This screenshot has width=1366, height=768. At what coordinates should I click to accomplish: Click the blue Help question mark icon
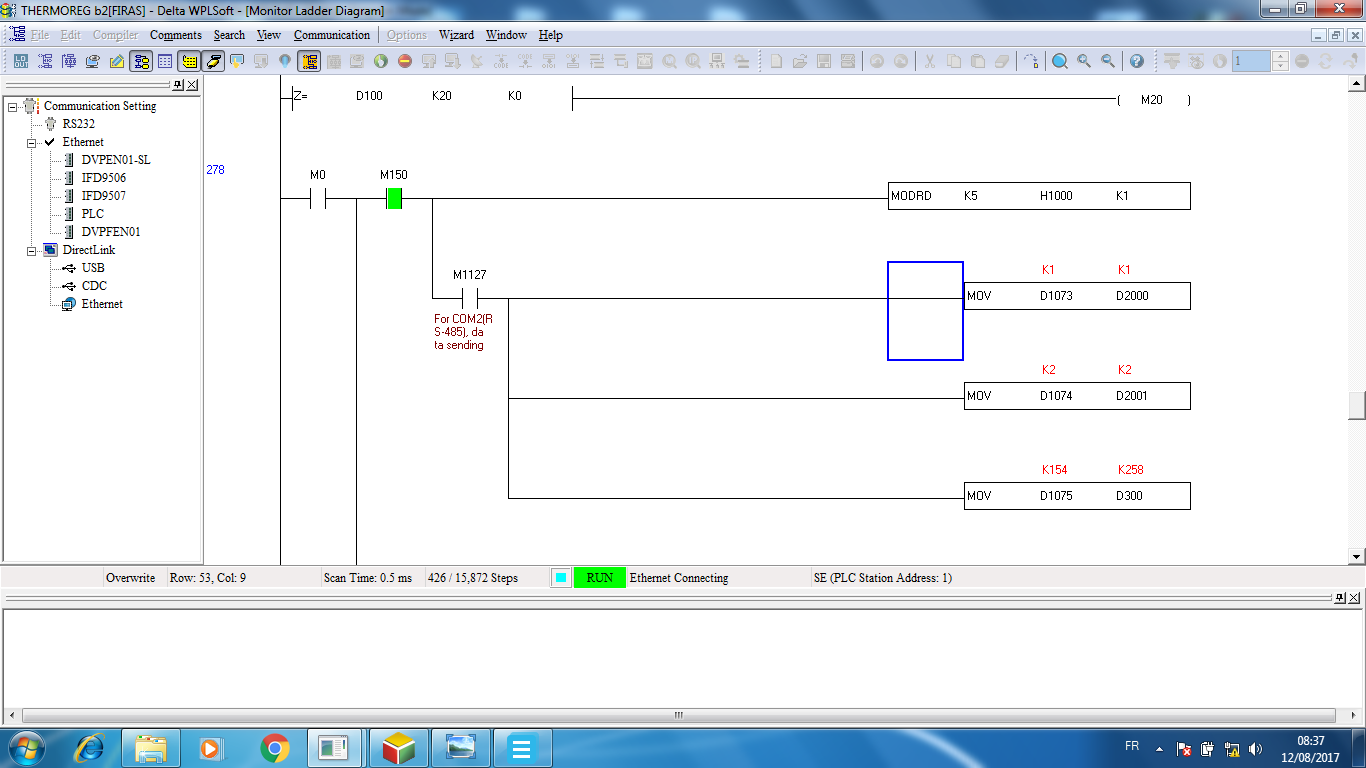click(1137, 61)
